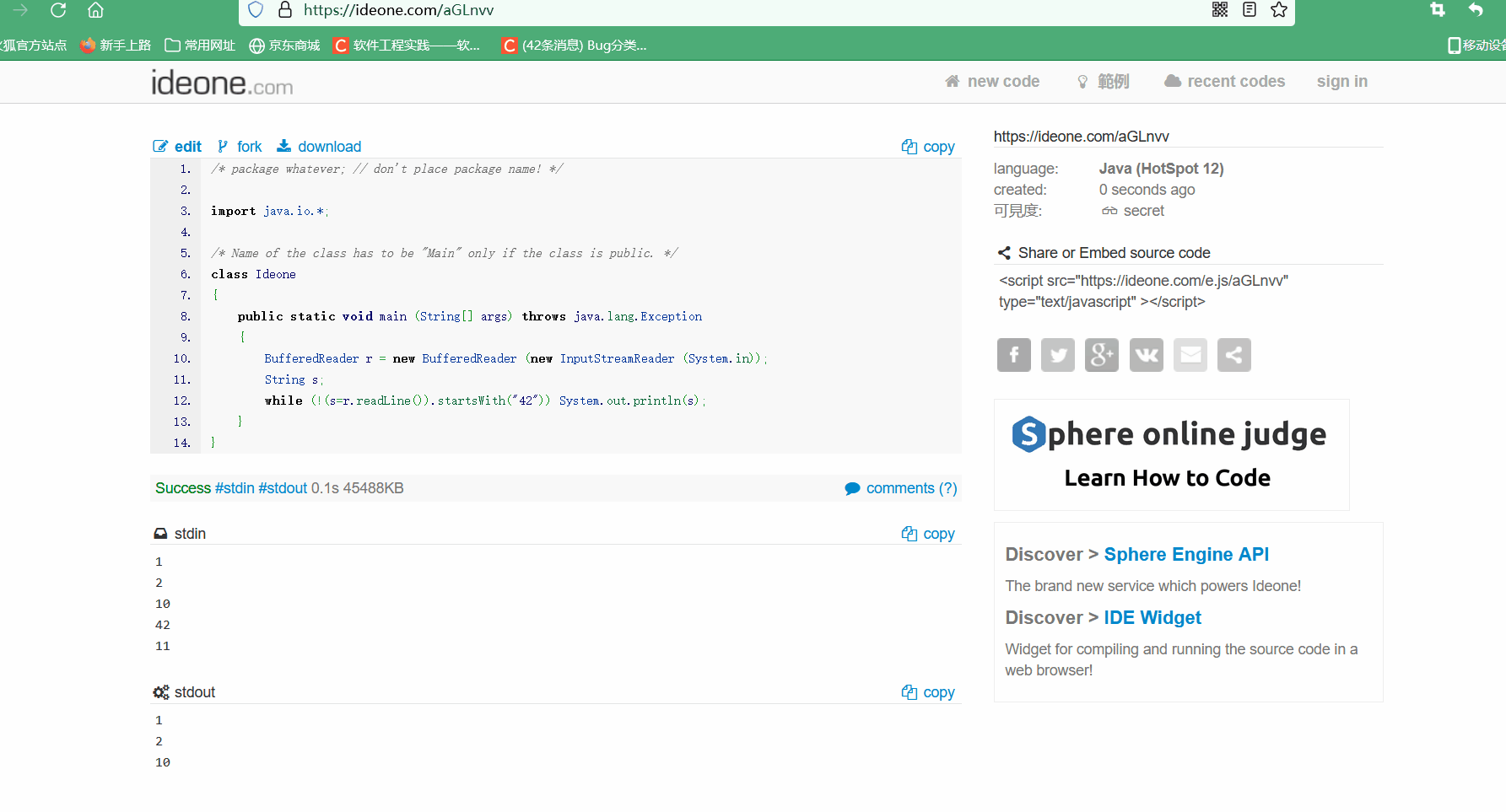Click the comments speech bubble icon
Viewport: 1506px width, 812px height.
click(852, 489)
